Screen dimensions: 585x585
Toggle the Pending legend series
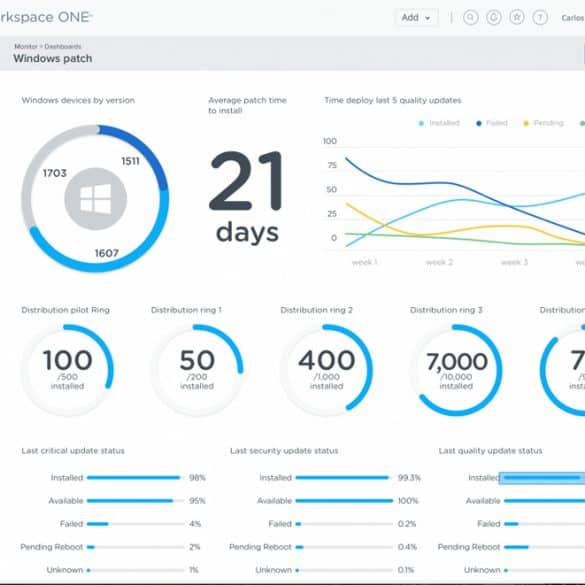click(x=544, y=123)
